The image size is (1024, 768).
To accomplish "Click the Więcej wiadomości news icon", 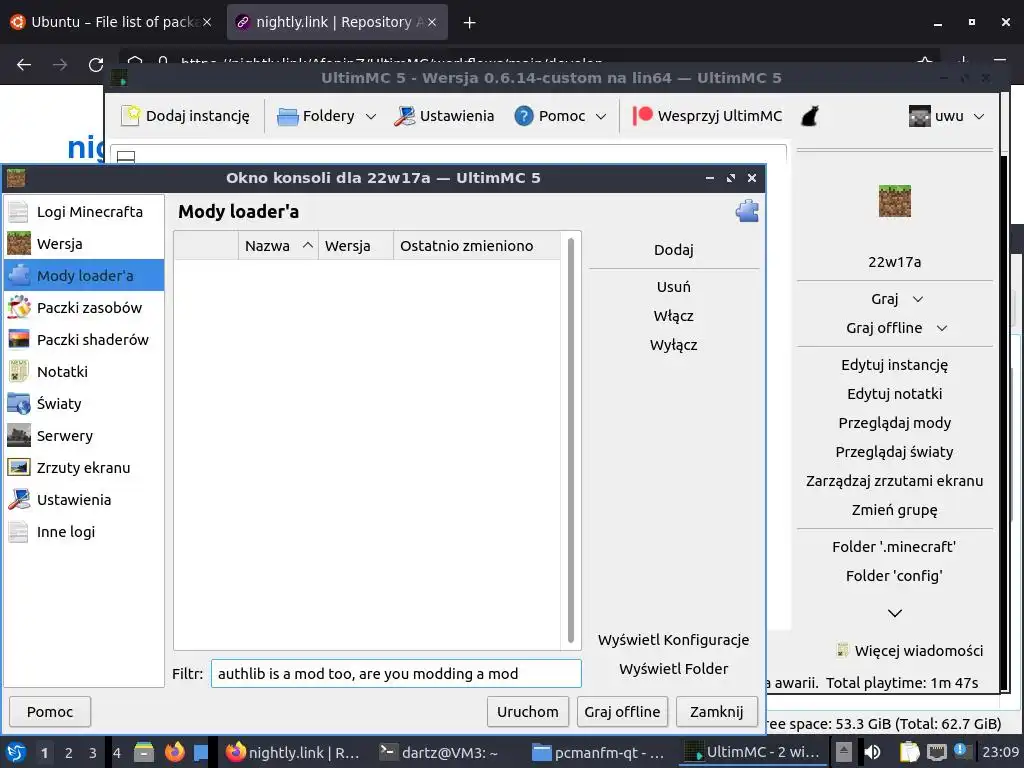I will point(842,650).
